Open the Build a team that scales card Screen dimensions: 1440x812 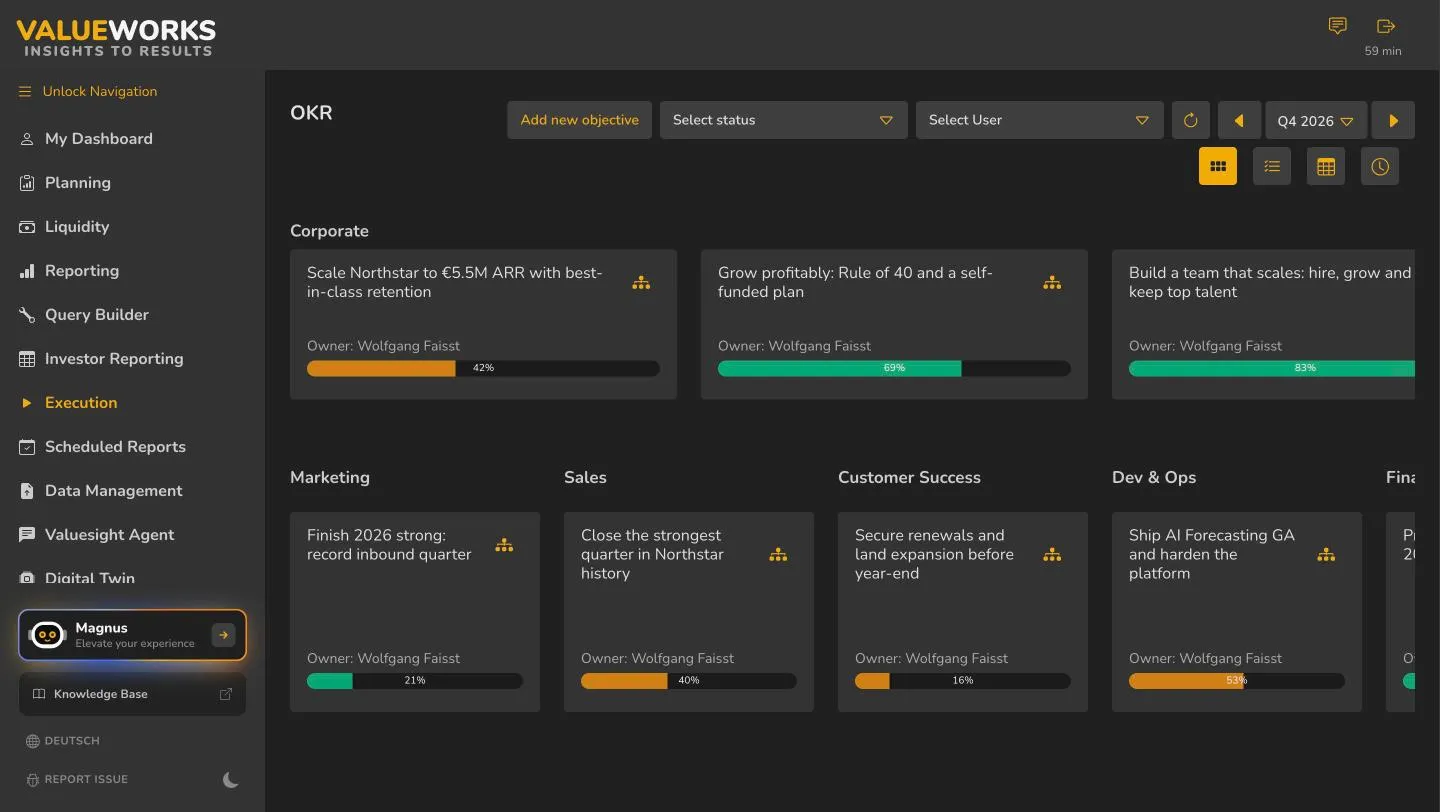click(1263, 324)
